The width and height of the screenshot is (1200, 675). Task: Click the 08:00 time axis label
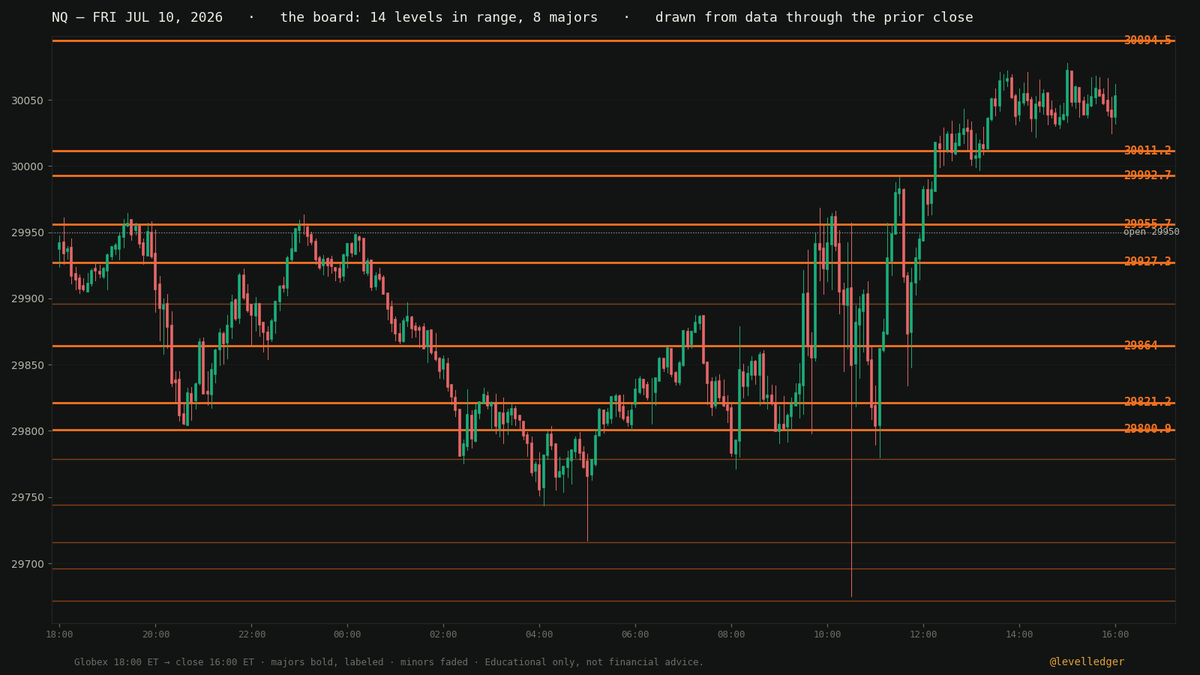[731, 634]
